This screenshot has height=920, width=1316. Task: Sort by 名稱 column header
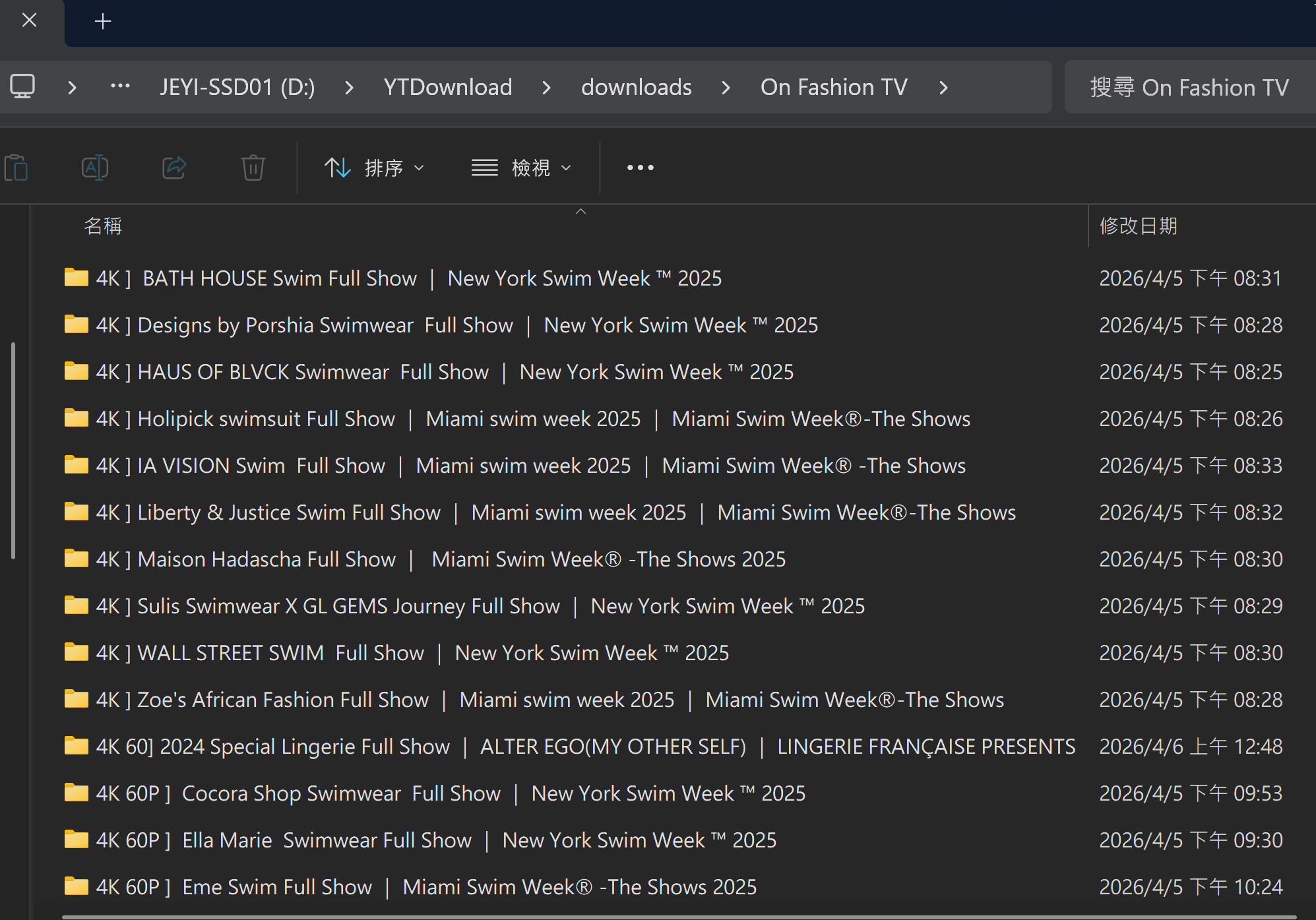coord(104,226)
